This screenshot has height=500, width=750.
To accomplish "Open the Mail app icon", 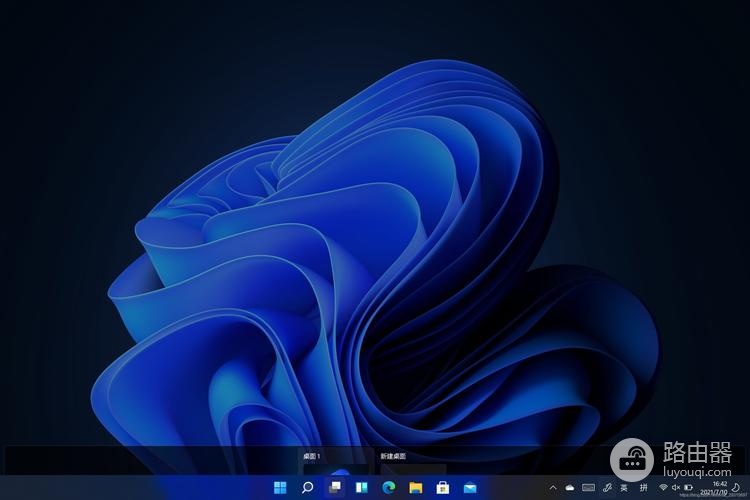I will click(x=470, y=488).
